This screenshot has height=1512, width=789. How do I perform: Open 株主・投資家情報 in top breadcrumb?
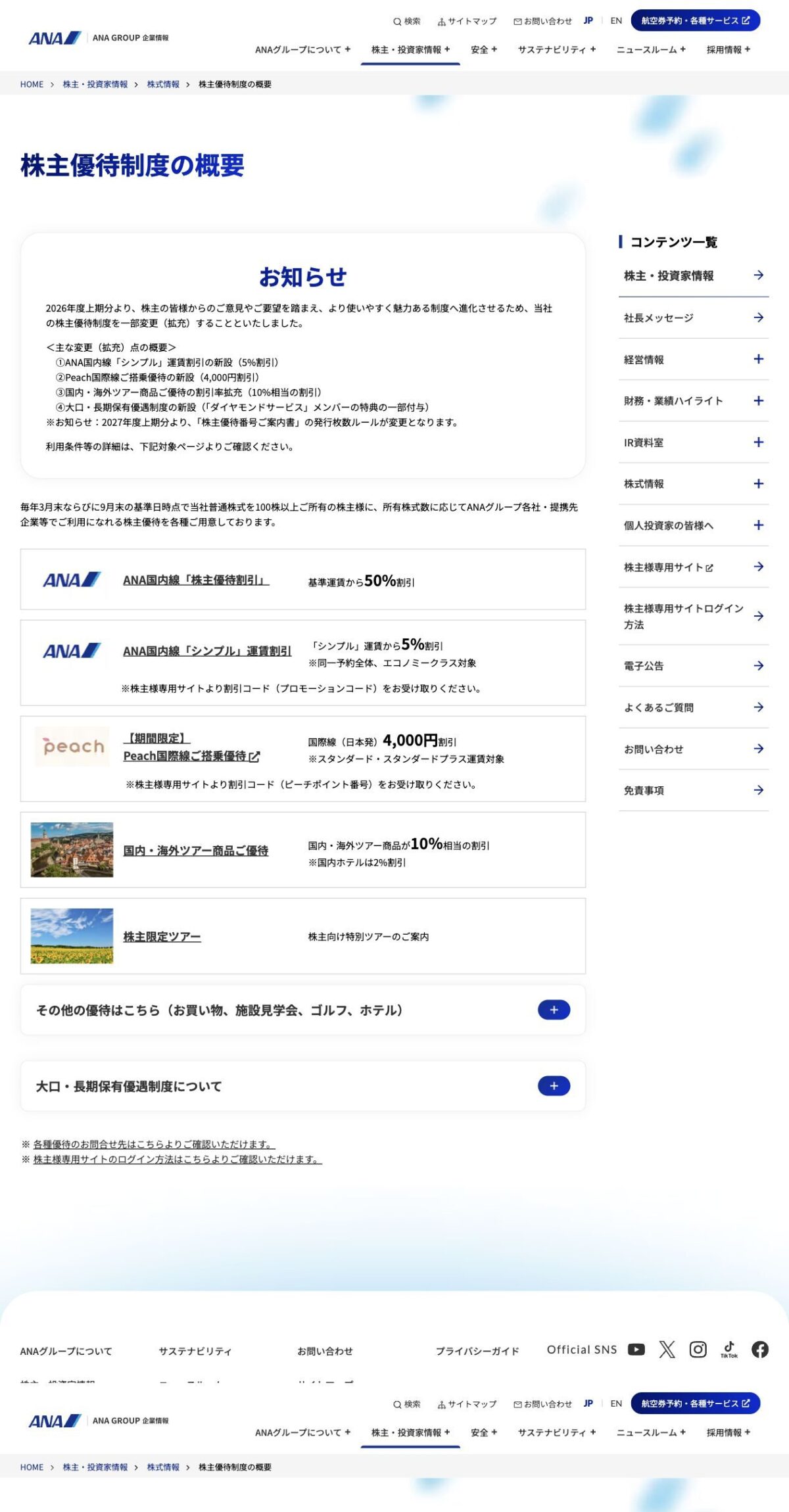pyautogui.click(x=95, y=84)
